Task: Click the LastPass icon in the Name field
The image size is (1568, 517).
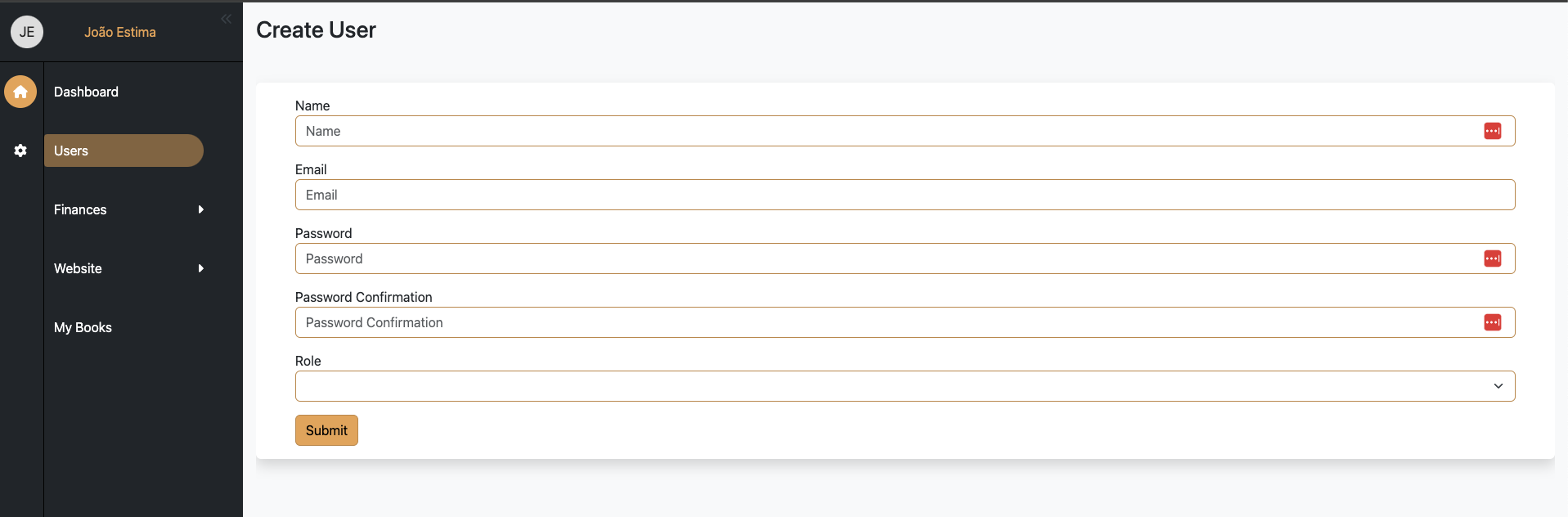Action: coord(1493,131)
